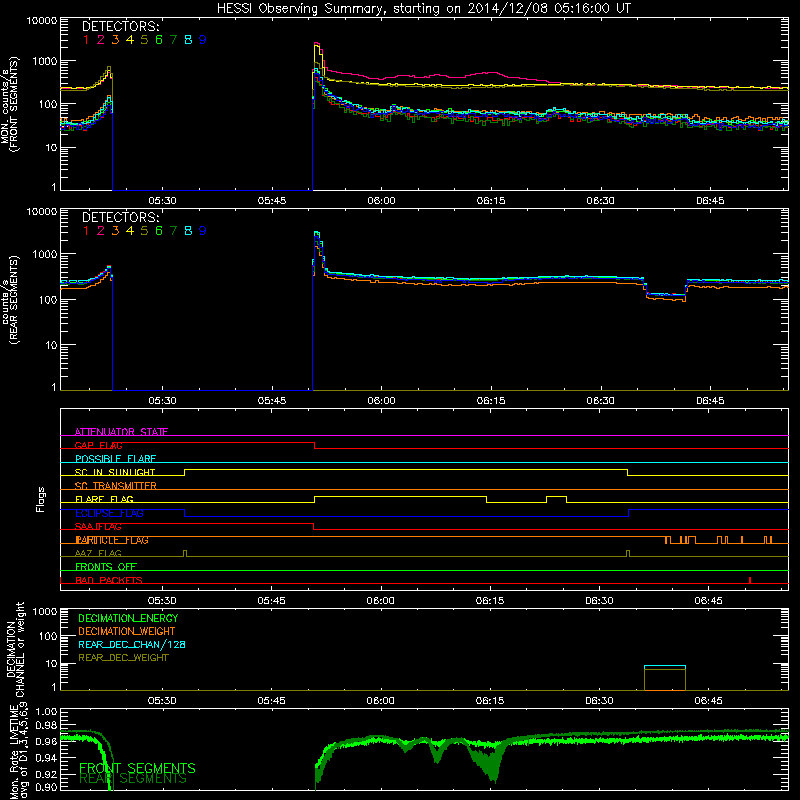Select orange detector 3 in front segments legend
Image resolution: width=800 pixels, height=800 pixels.
pyautogui.click(x=115, y=40)
